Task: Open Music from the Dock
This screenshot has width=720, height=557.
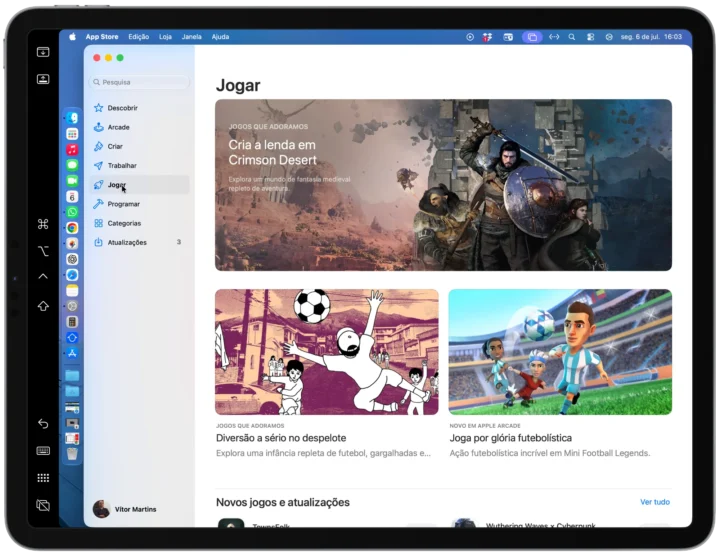Action: point(72,149)
